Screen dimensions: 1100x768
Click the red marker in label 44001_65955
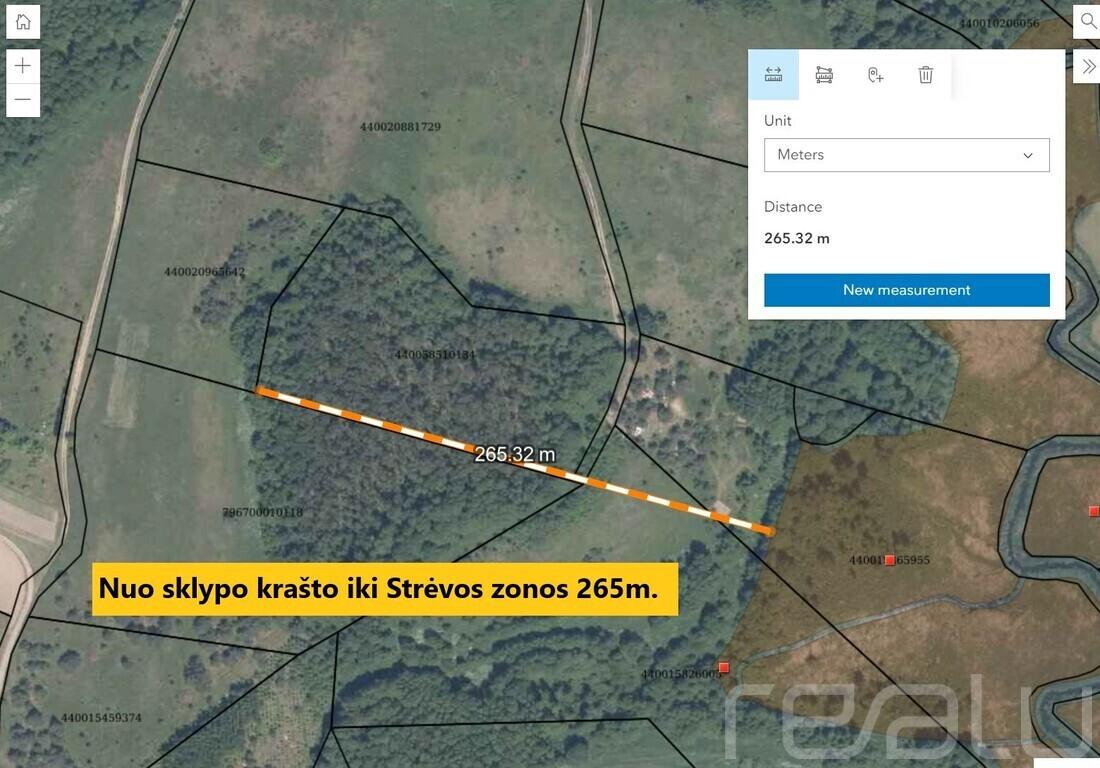[890, 560]
